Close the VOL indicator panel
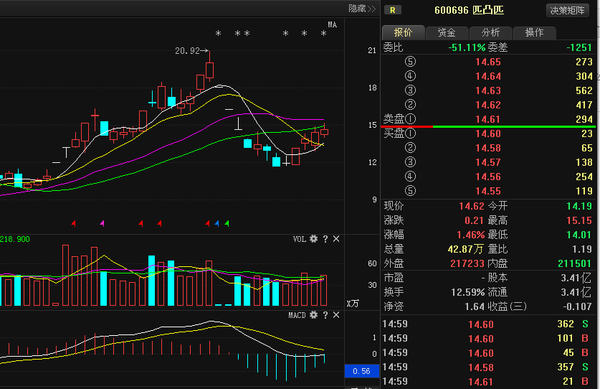Viewport: 600px width, 389px height. (336, 239)
